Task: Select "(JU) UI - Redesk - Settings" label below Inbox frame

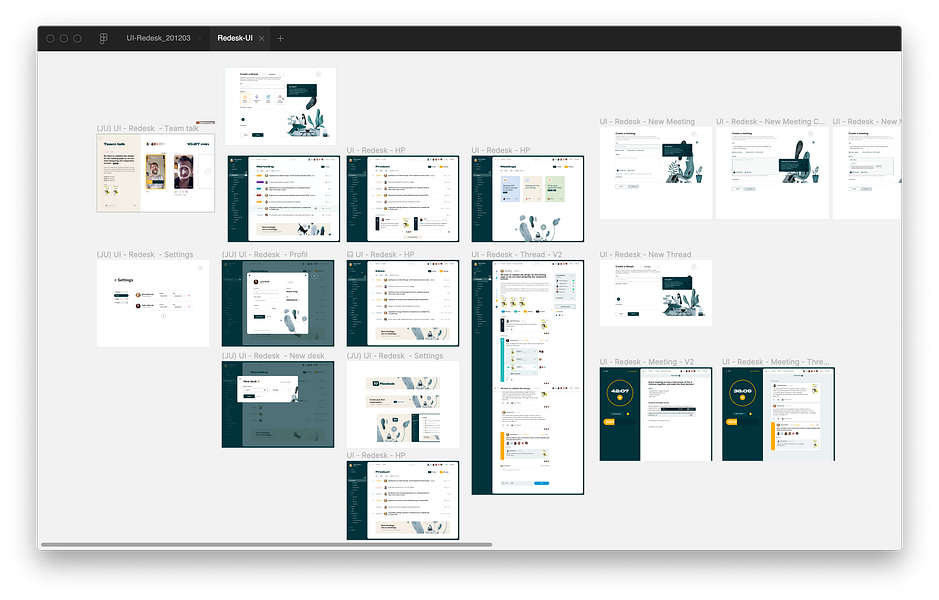Action: pyautogui.click(x=395, y=356)
